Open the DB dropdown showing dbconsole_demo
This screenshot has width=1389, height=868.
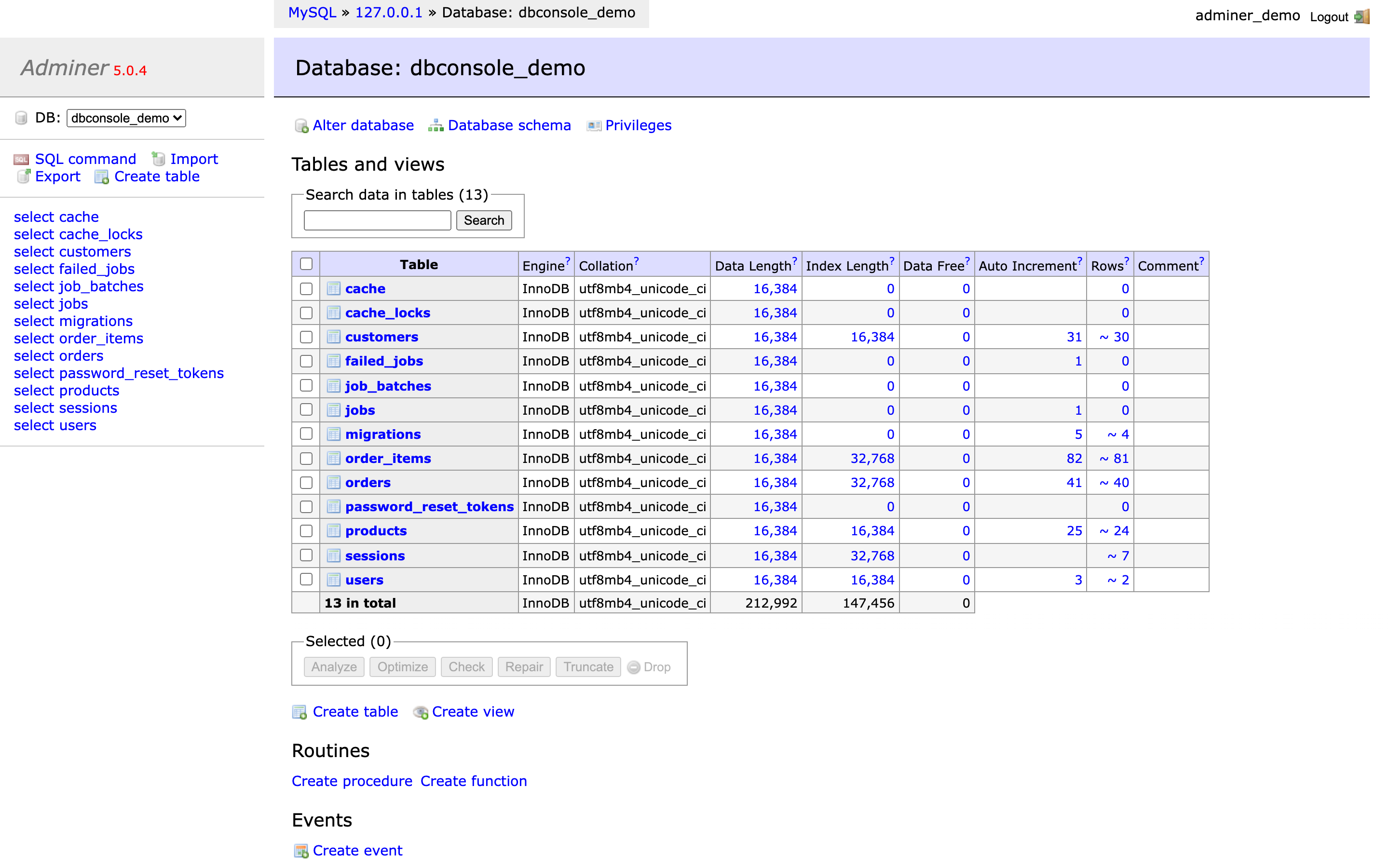tap(126, 118)
